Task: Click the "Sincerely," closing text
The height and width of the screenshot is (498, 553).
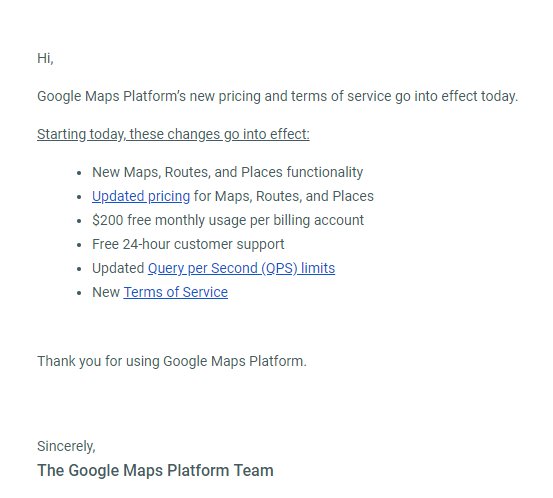Action: 66,447
